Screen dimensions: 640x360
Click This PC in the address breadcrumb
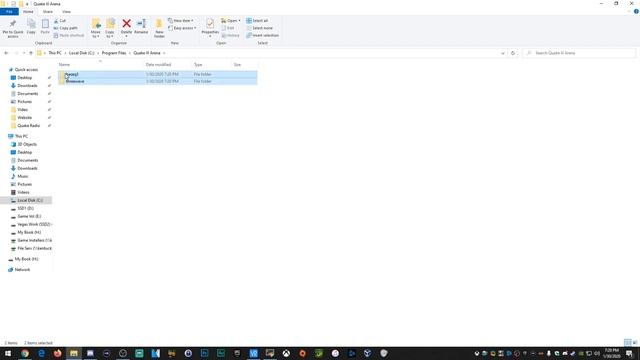point(55,53)
